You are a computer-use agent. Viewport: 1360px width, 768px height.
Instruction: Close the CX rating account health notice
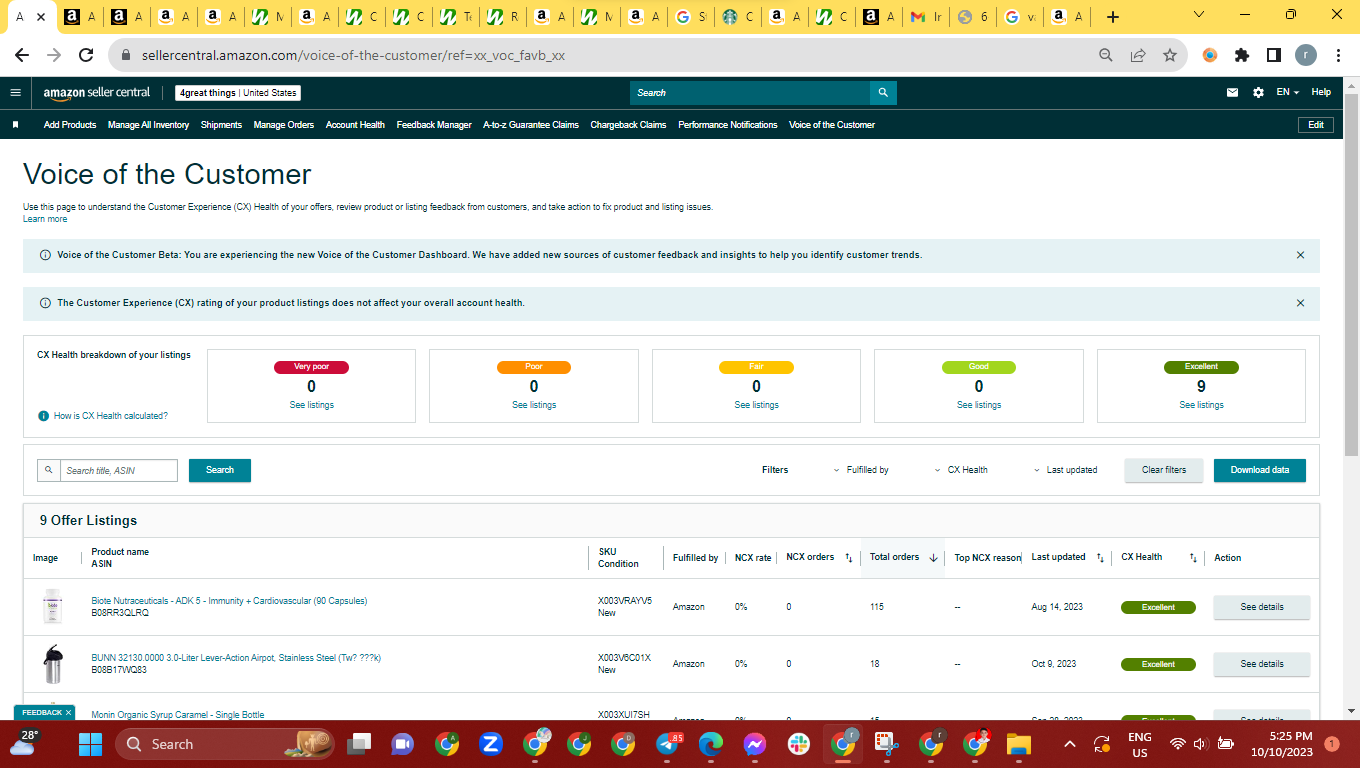click(1300, 303)
